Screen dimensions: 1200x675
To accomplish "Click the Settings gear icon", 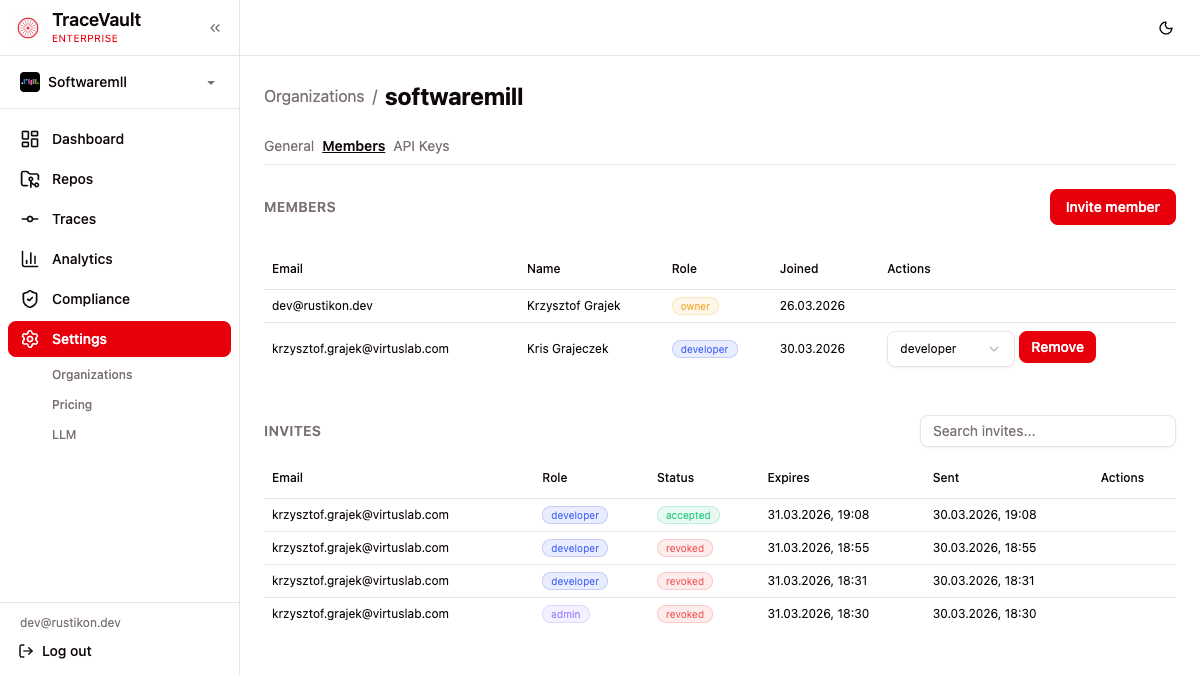I will click(30, 339).
